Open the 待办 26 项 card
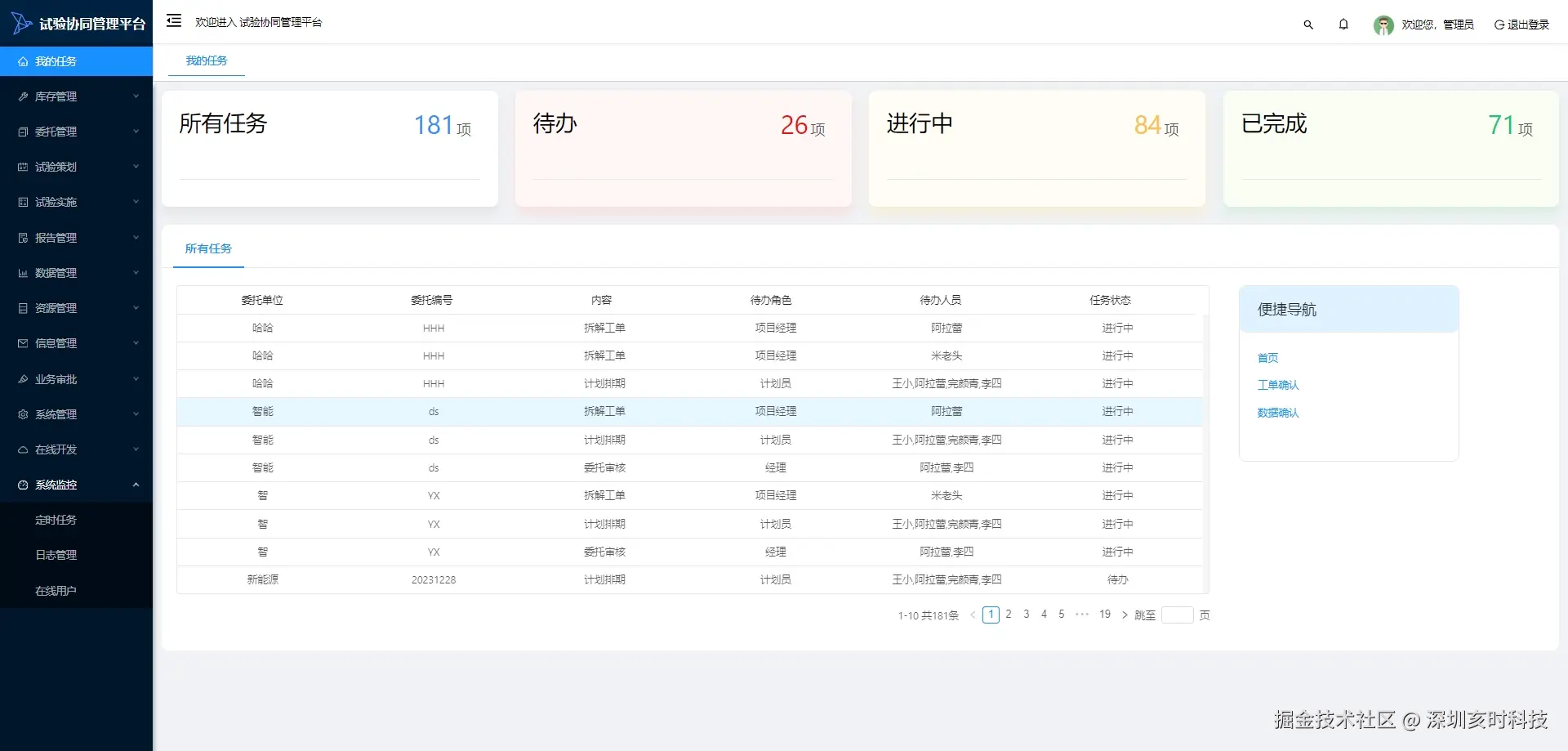 tap(684, 149)
